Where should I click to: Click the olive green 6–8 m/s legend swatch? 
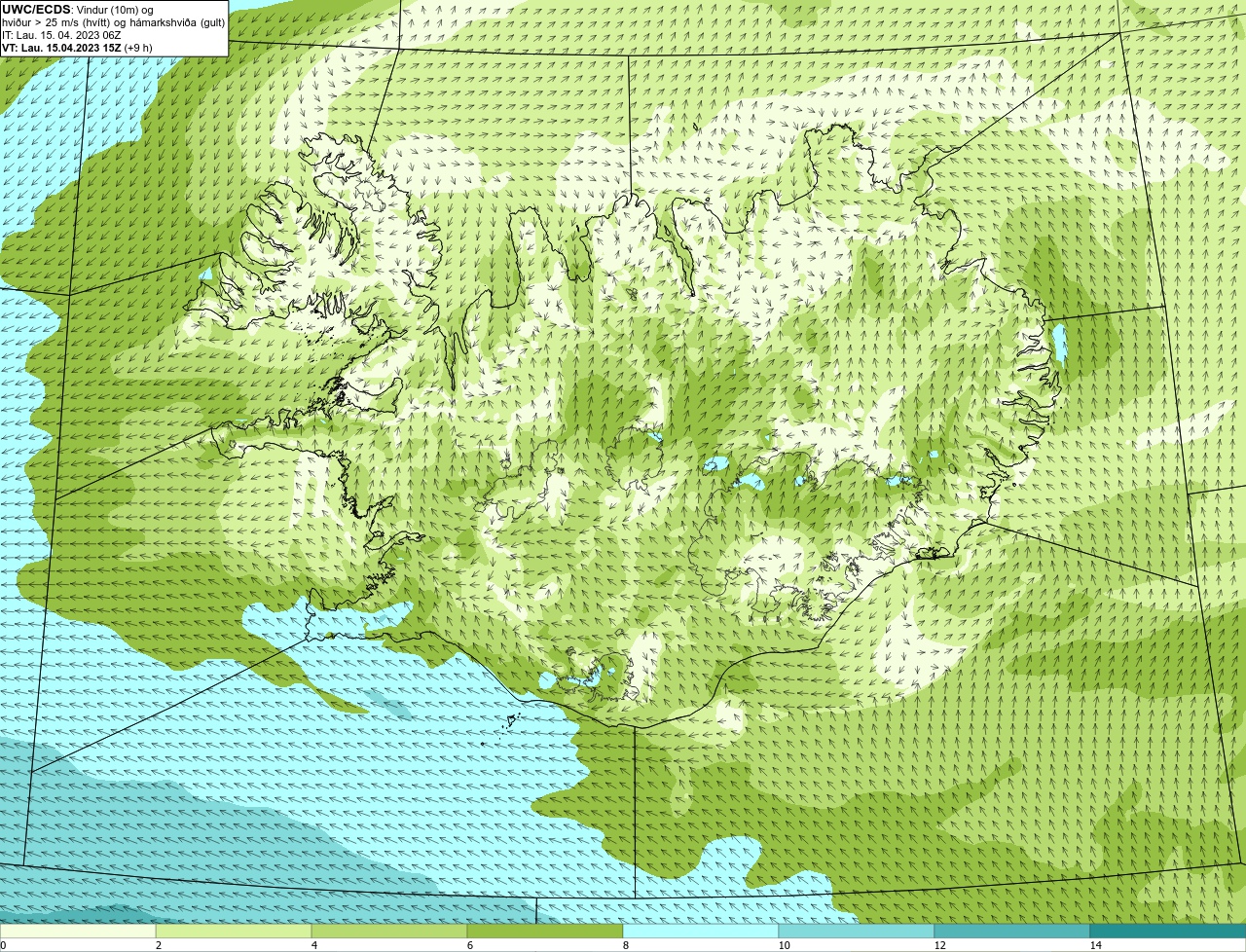[x=545, y=932]
